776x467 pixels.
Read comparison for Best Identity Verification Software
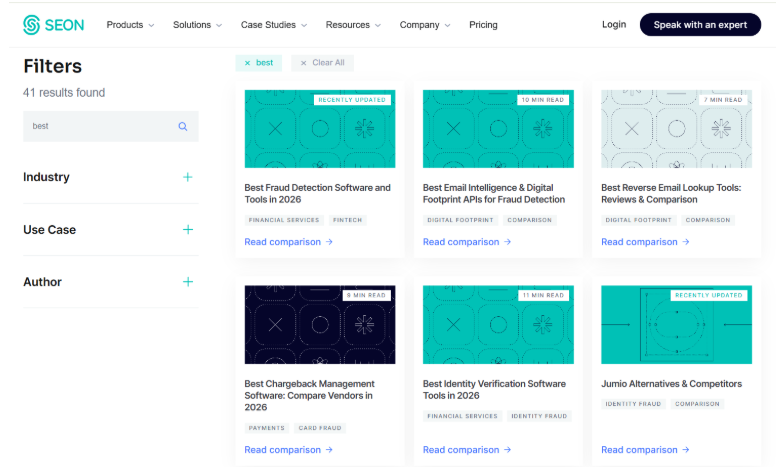pos(467,450)
